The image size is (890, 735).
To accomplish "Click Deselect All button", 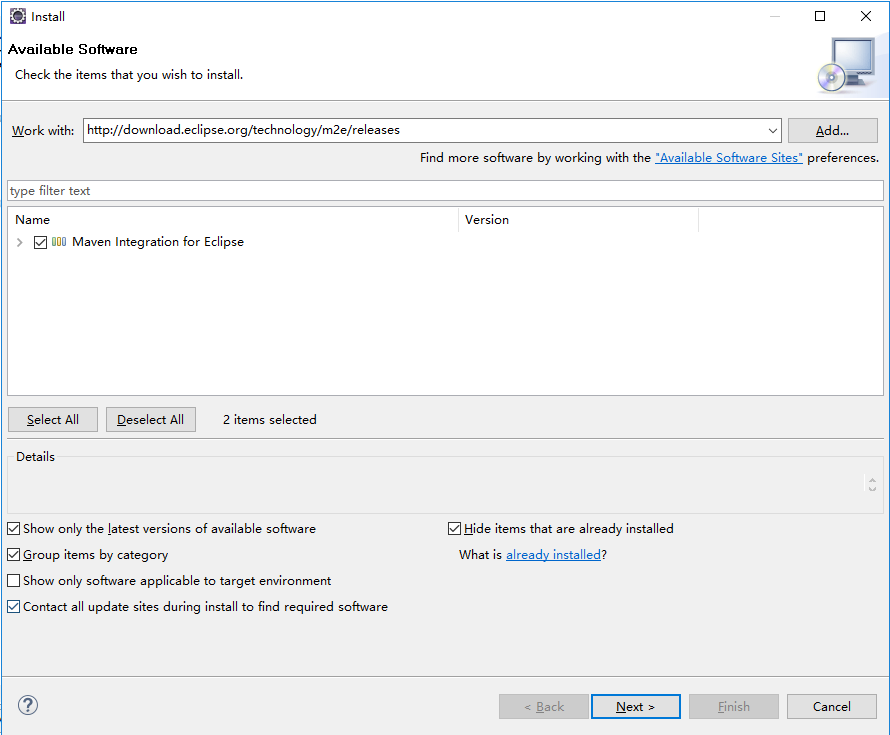I will (x=150, y=419).
